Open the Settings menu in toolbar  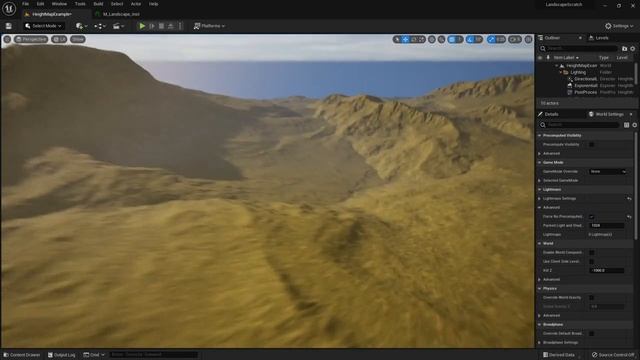coord(619,26)
